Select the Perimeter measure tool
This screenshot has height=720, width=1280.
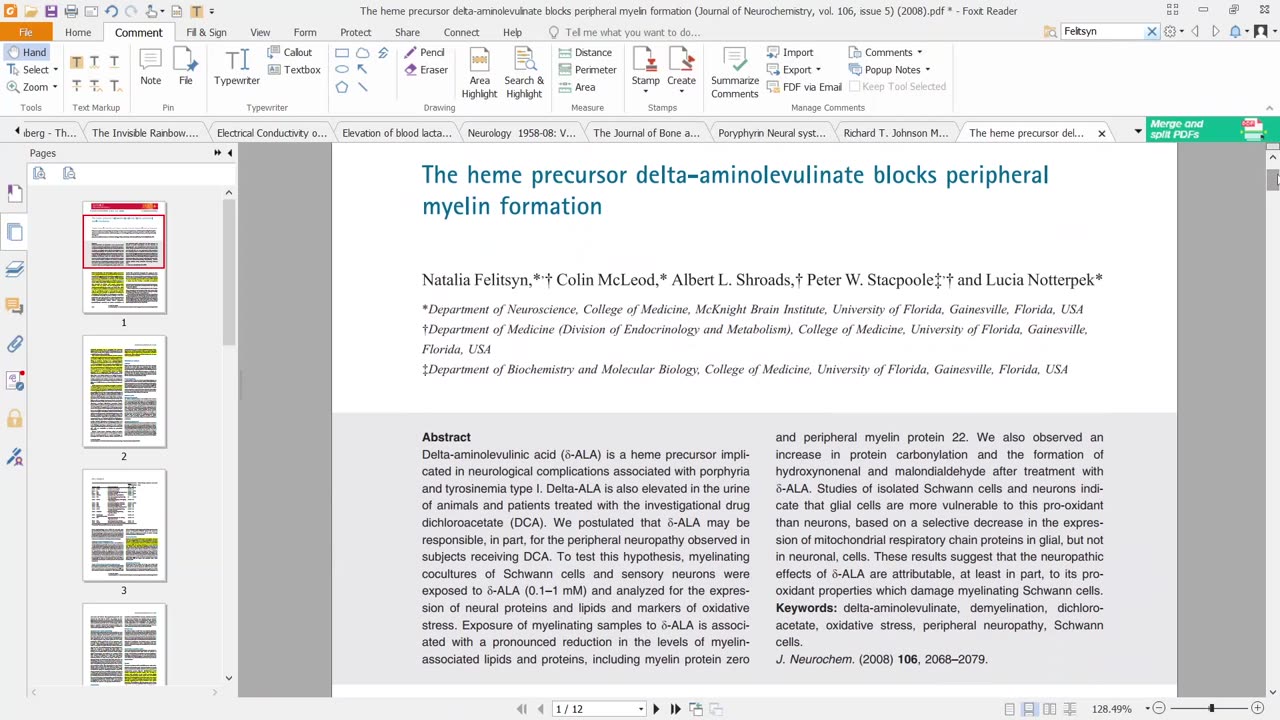tap(588, 70)
